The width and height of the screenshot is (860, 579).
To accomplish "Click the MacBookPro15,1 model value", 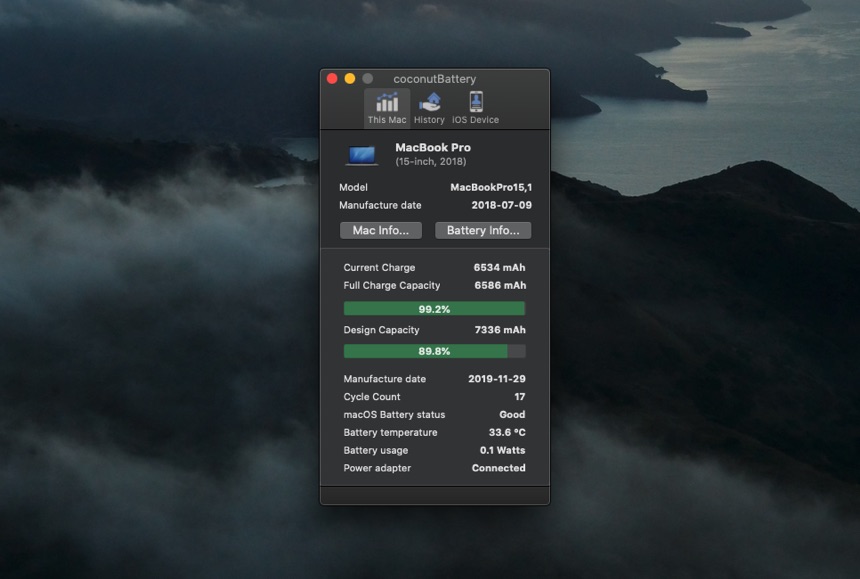I will tap(491, 188).
